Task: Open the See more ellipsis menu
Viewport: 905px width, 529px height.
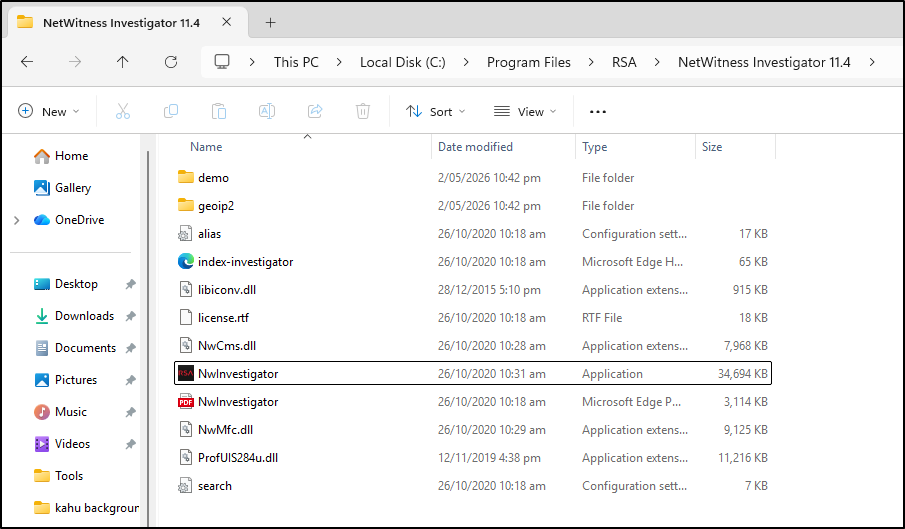Action: (x=598, y=111)
